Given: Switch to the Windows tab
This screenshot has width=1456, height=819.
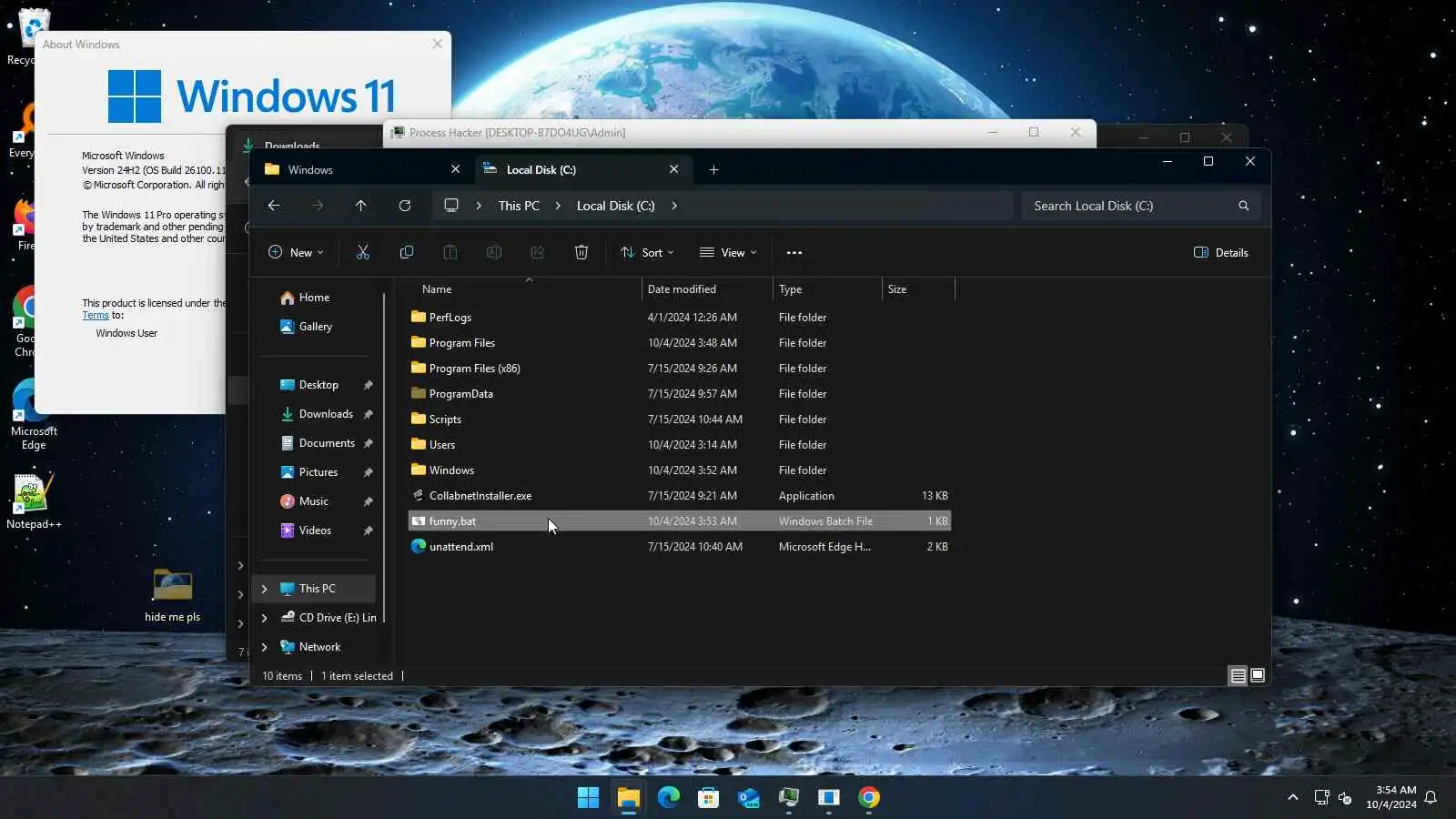Looking at the screenshot, I should coord(364,170).
